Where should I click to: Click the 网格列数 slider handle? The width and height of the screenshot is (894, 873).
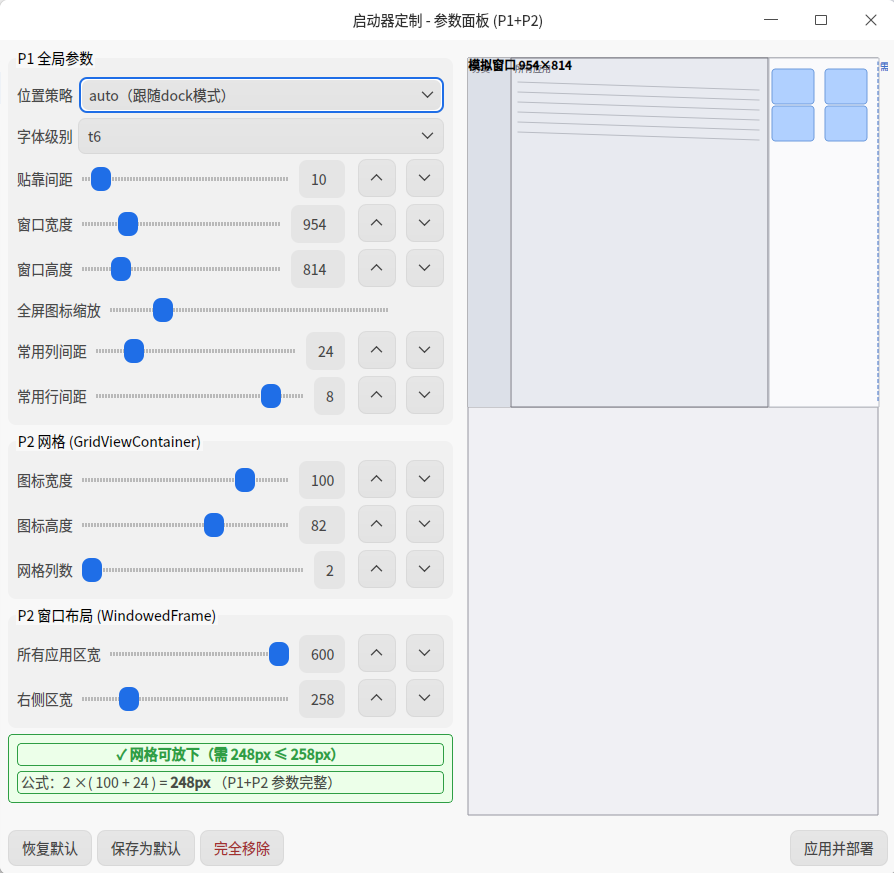tap(92, 570)
